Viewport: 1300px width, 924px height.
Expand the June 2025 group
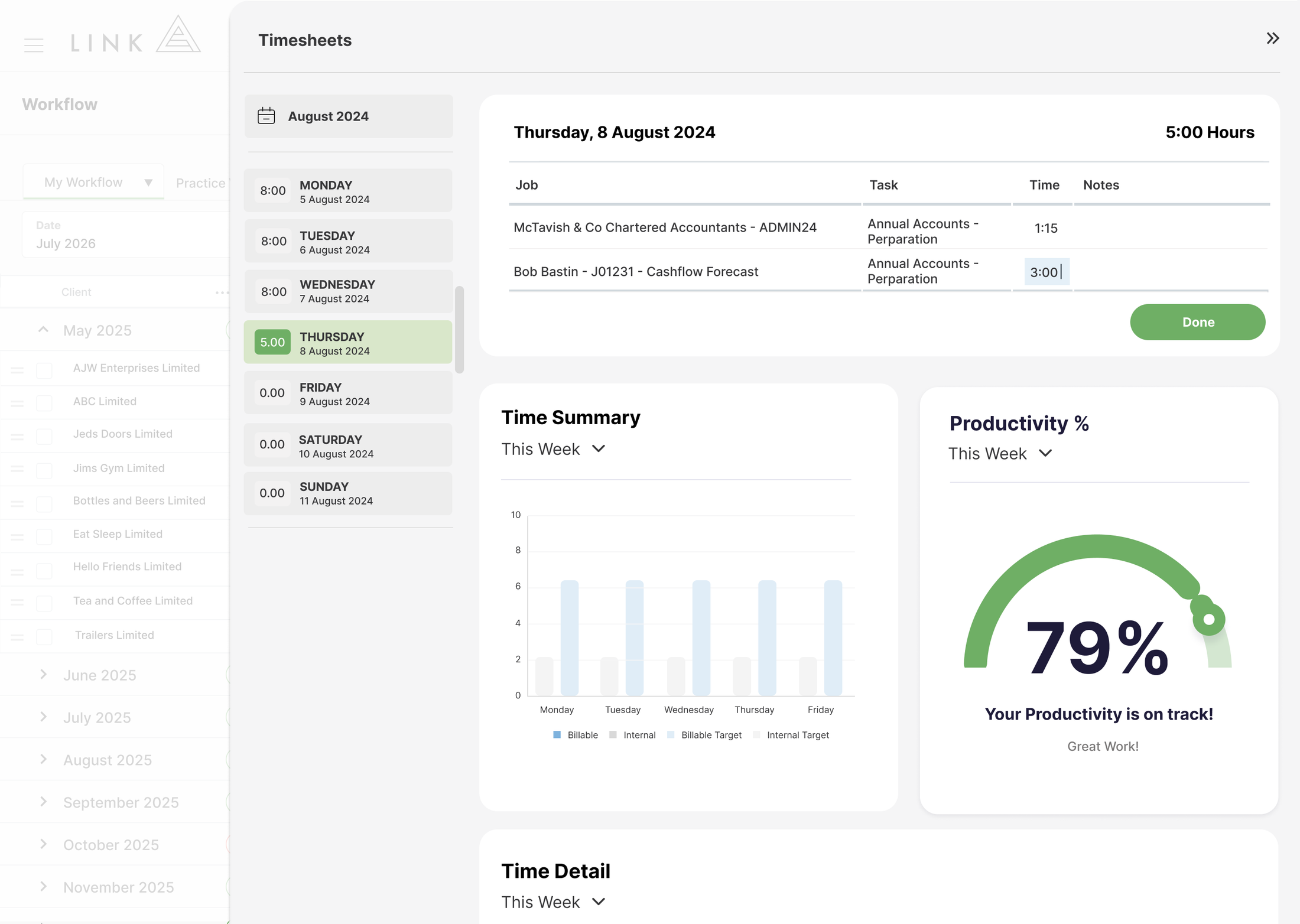[43, 674]
